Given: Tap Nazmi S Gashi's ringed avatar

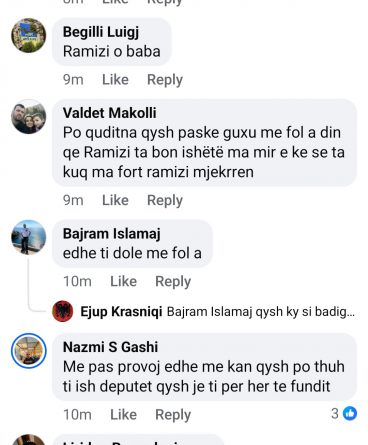Looking at the screenshot, I should [x=29, y=351].
